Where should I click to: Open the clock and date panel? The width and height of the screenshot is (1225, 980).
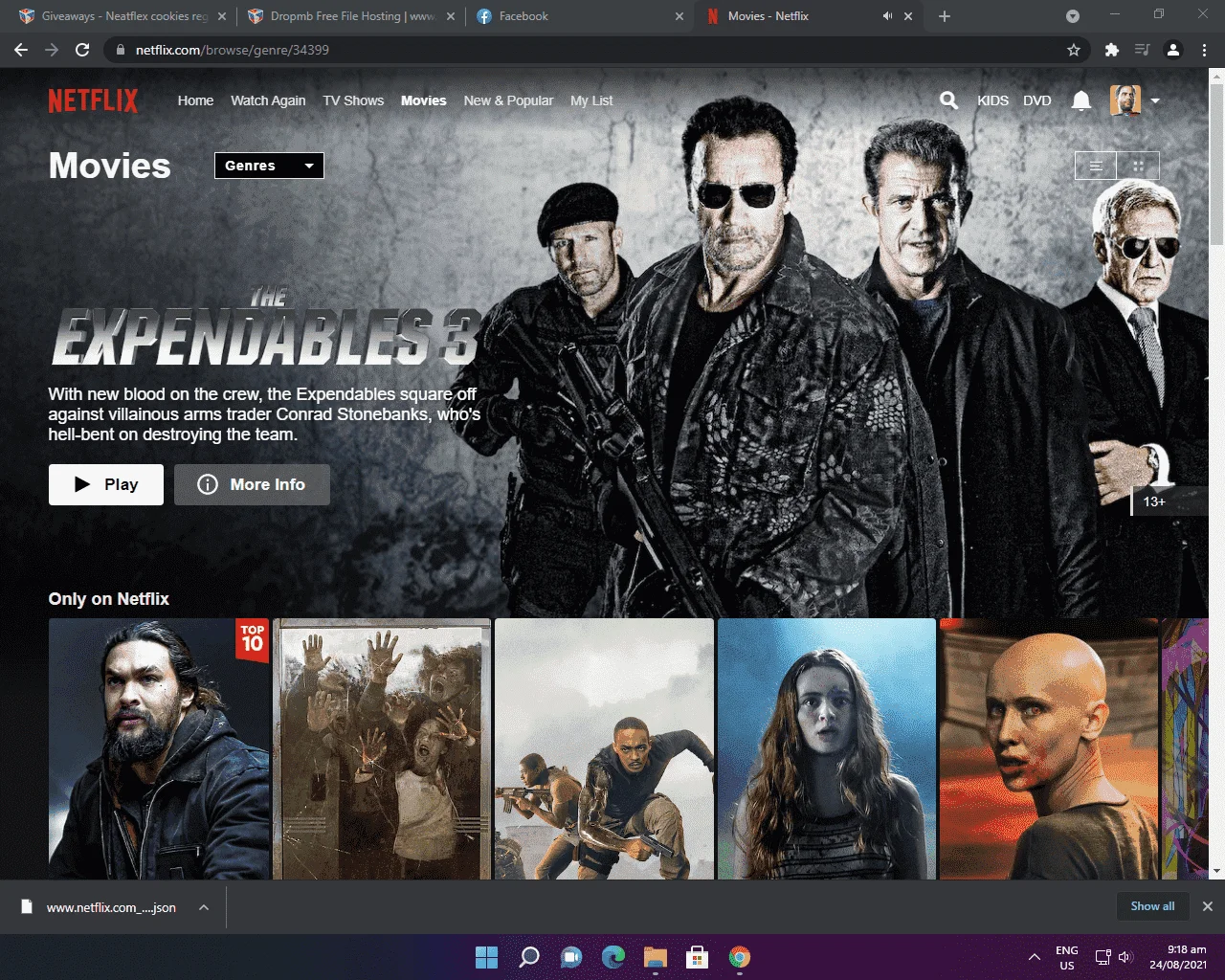point(1180,957)
